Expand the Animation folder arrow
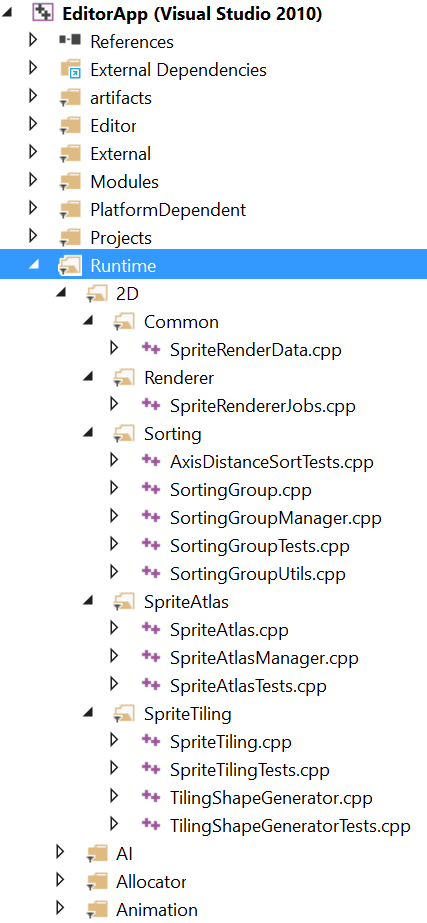Image resolution: width=427 pixels, height=923 pixels. click(59, 908)
